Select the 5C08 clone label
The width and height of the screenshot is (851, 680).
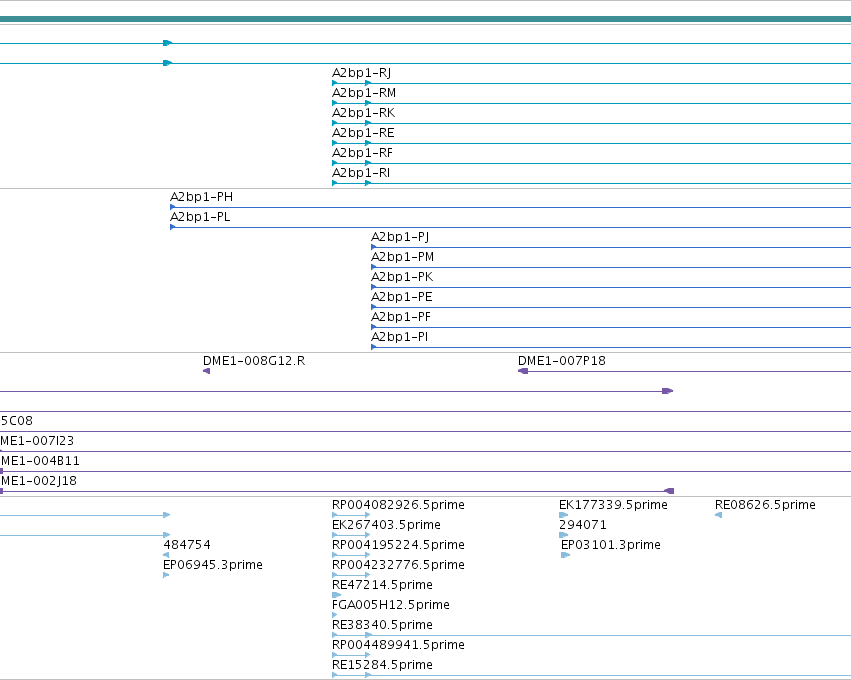(x=16, y=421)
